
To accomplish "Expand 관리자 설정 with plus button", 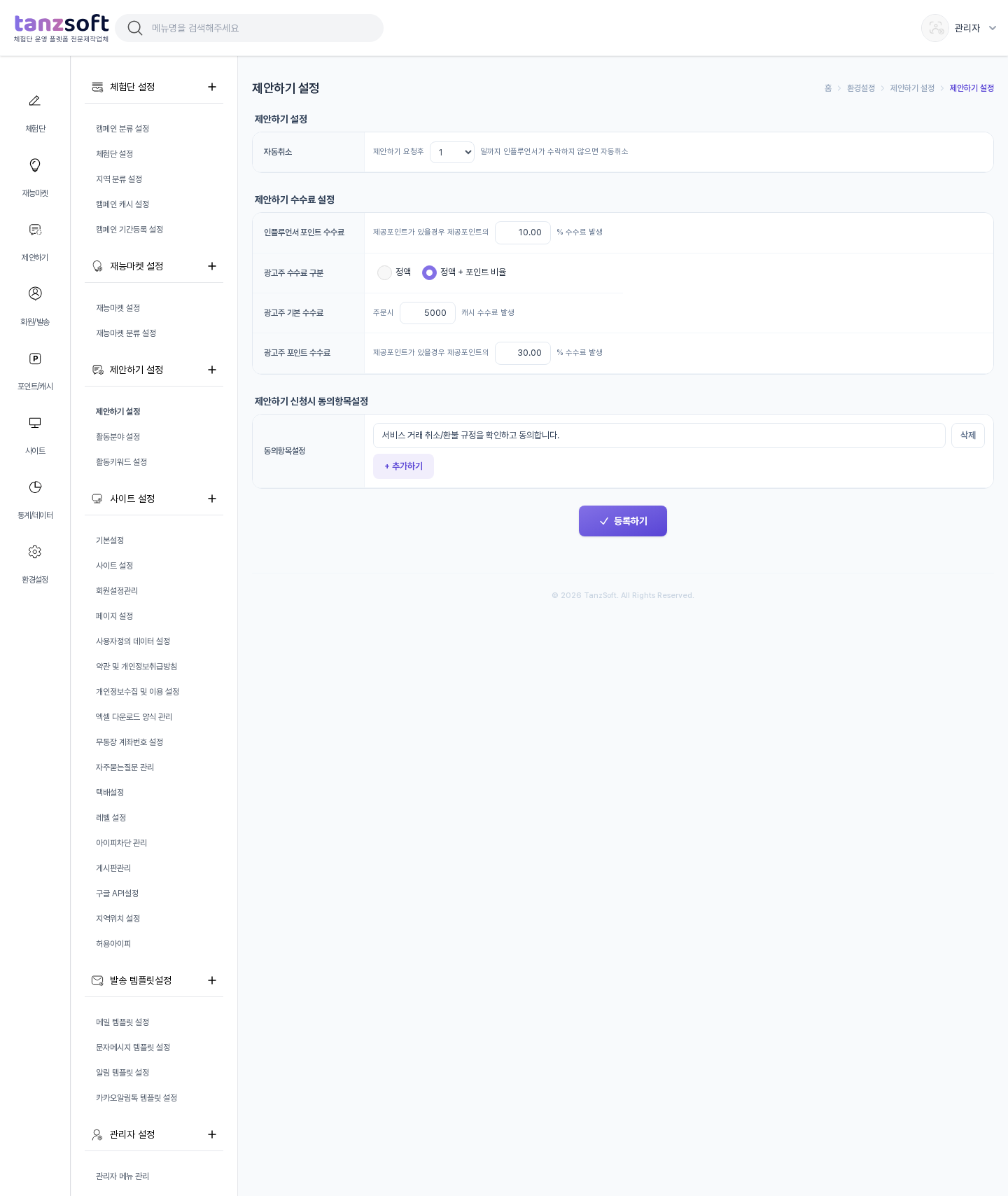I will 212,1134.
